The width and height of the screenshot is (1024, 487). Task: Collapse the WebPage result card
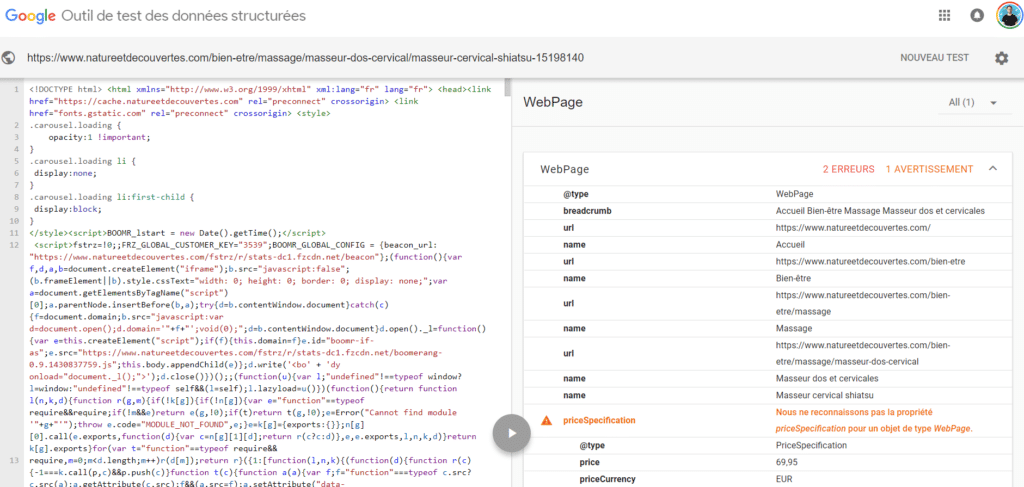click(x=993, y=169)
